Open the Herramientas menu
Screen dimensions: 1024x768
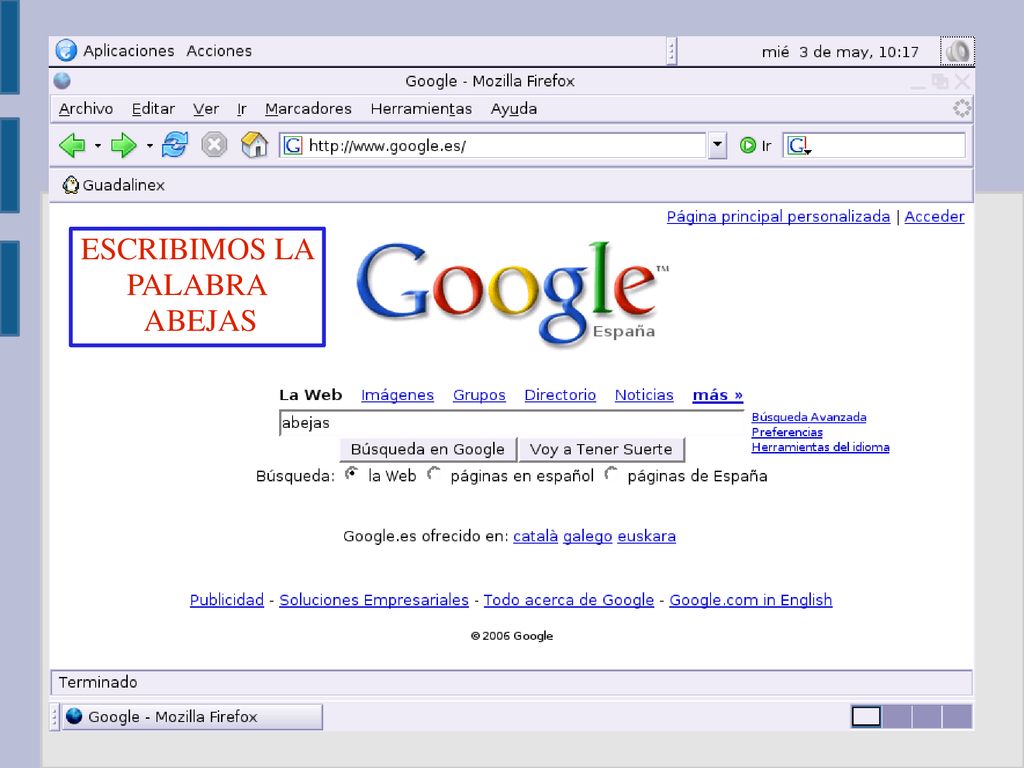[x=421, y=109]
